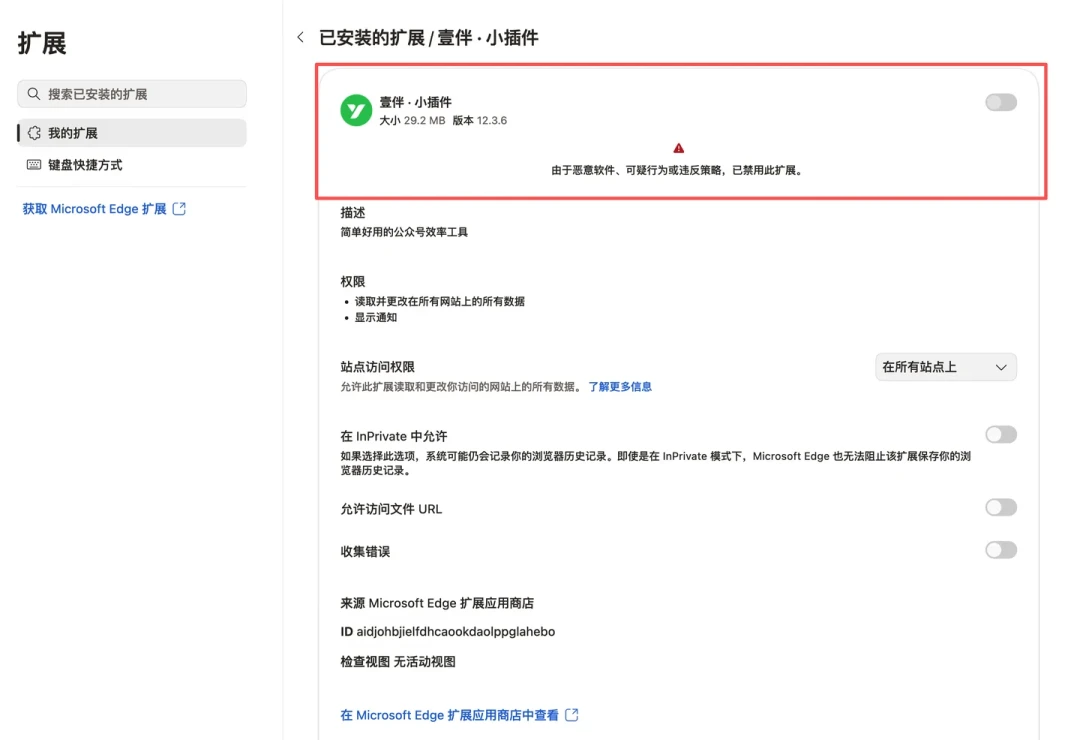Viewport: 1080px width, 740px height.
Task: Click the 站点访问权限 heading
Action: (x=377, y=367)
